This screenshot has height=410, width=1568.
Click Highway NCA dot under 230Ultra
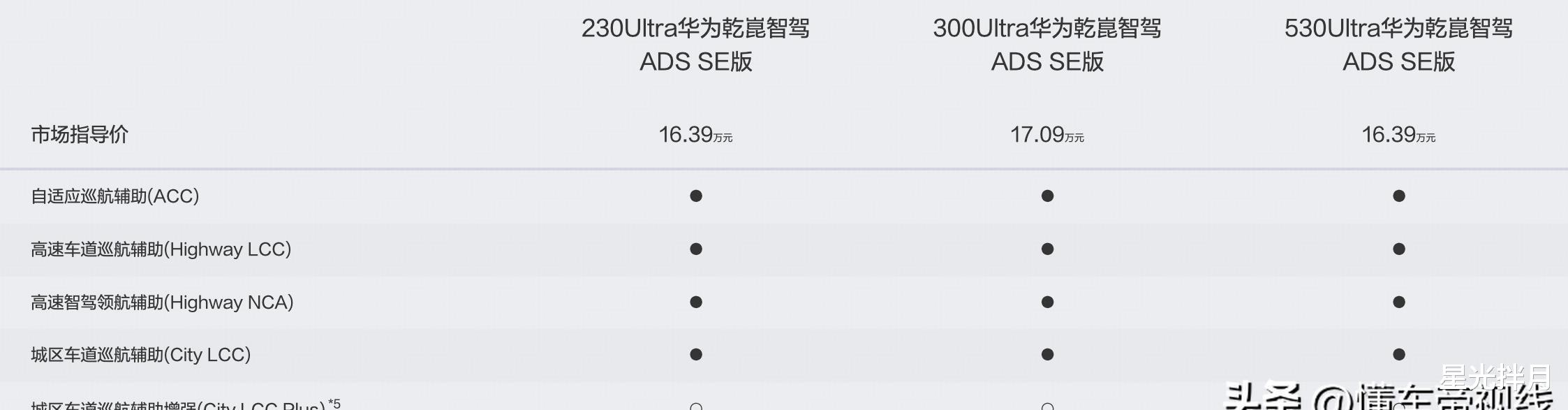pyautogui.click(x=696, y=302)
